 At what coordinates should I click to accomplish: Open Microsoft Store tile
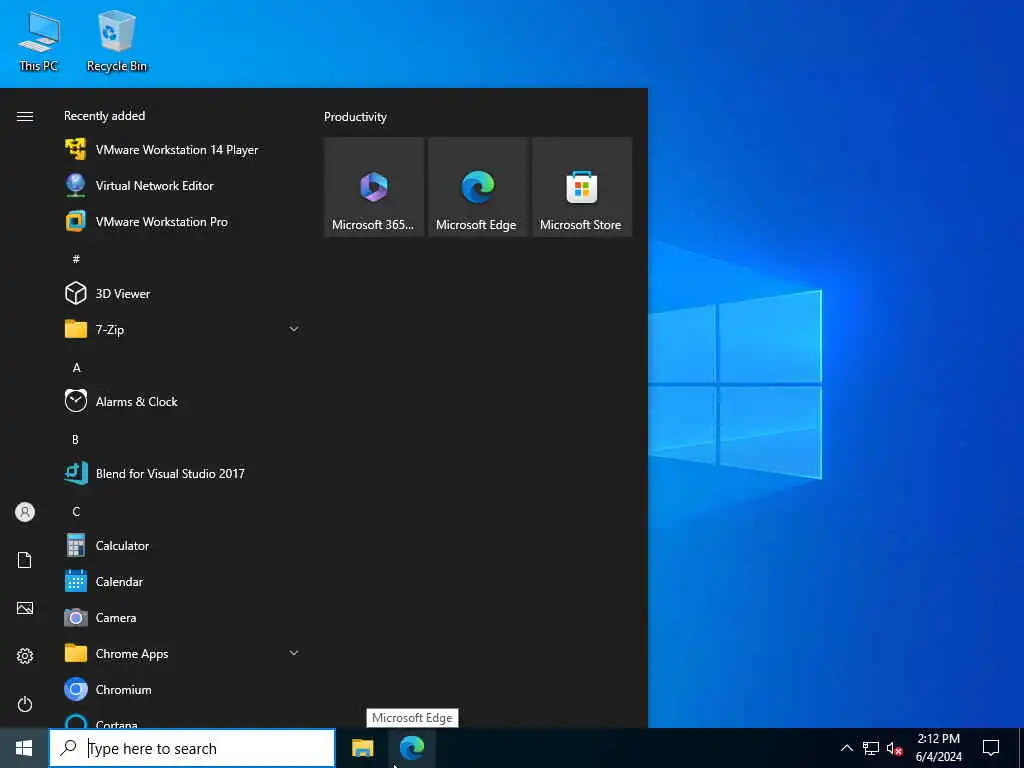(582, 187)
